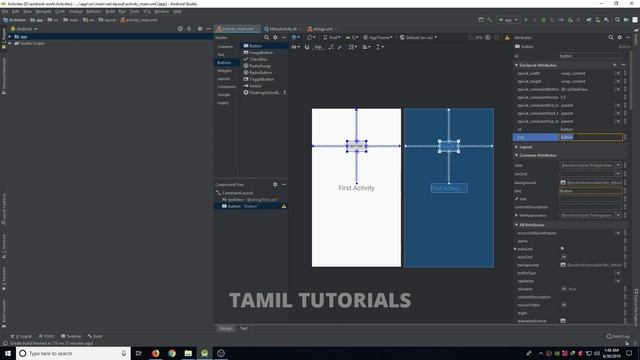This screenshot has width=640, height=360.
Task: Select RadioGroup in palette
Action: [x=264, y=66]
